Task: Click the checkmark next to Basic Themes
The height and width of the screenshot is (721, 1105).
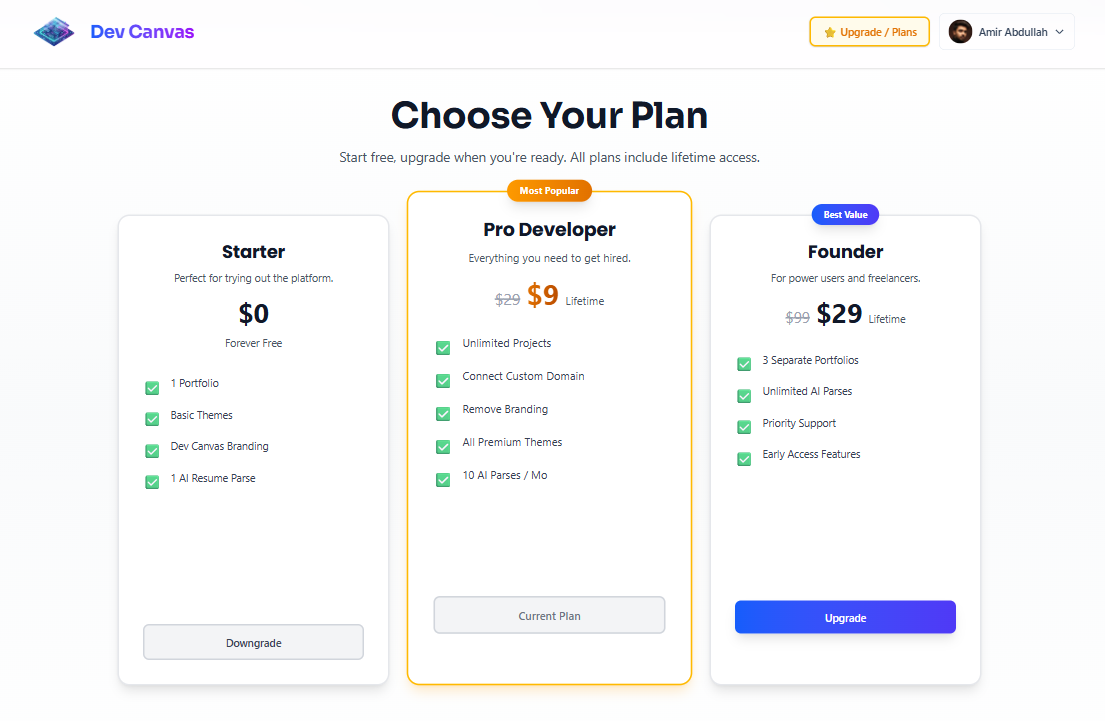Action: pos(151,419)
